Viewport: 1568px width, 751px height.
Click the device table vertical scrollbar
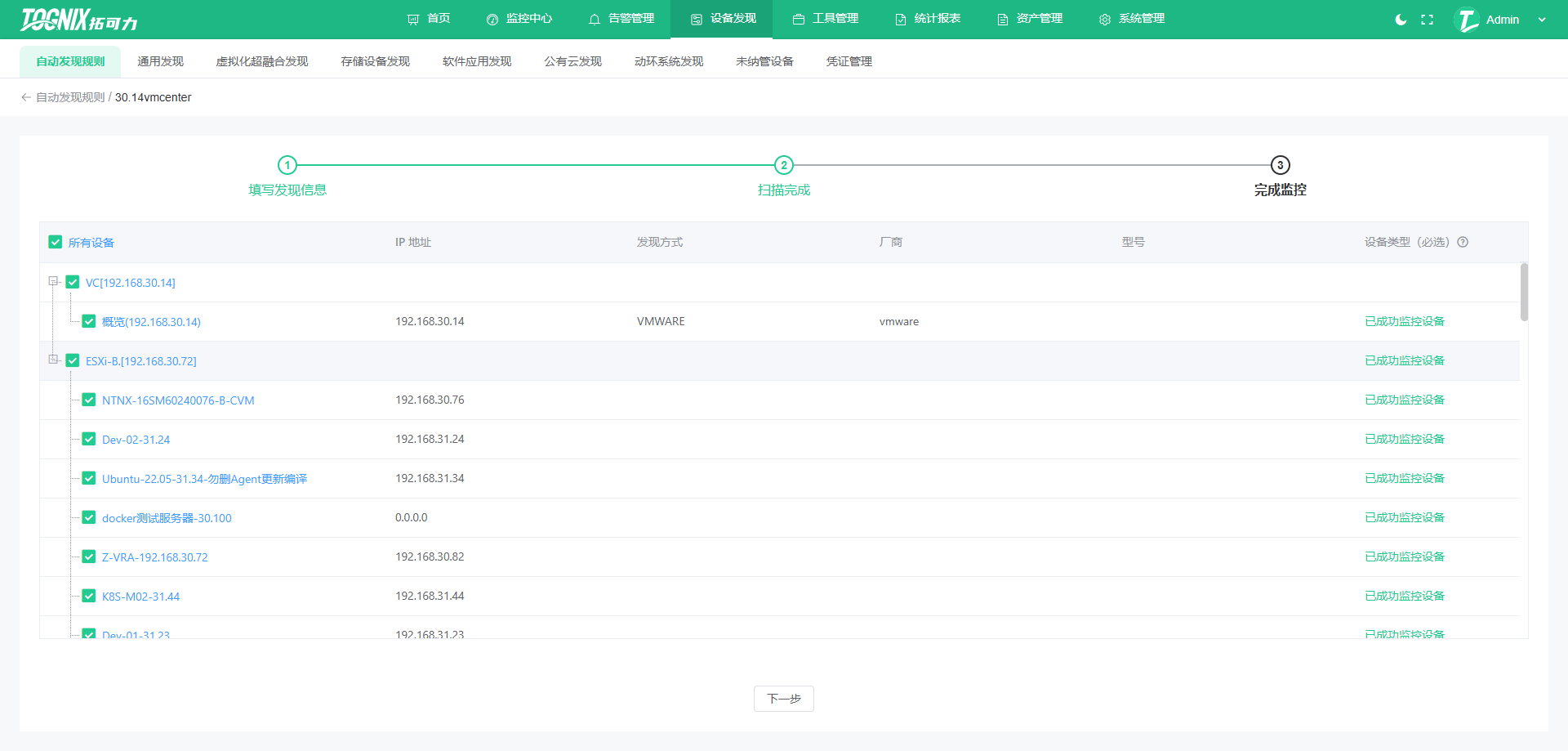[x=1524, y=292]
